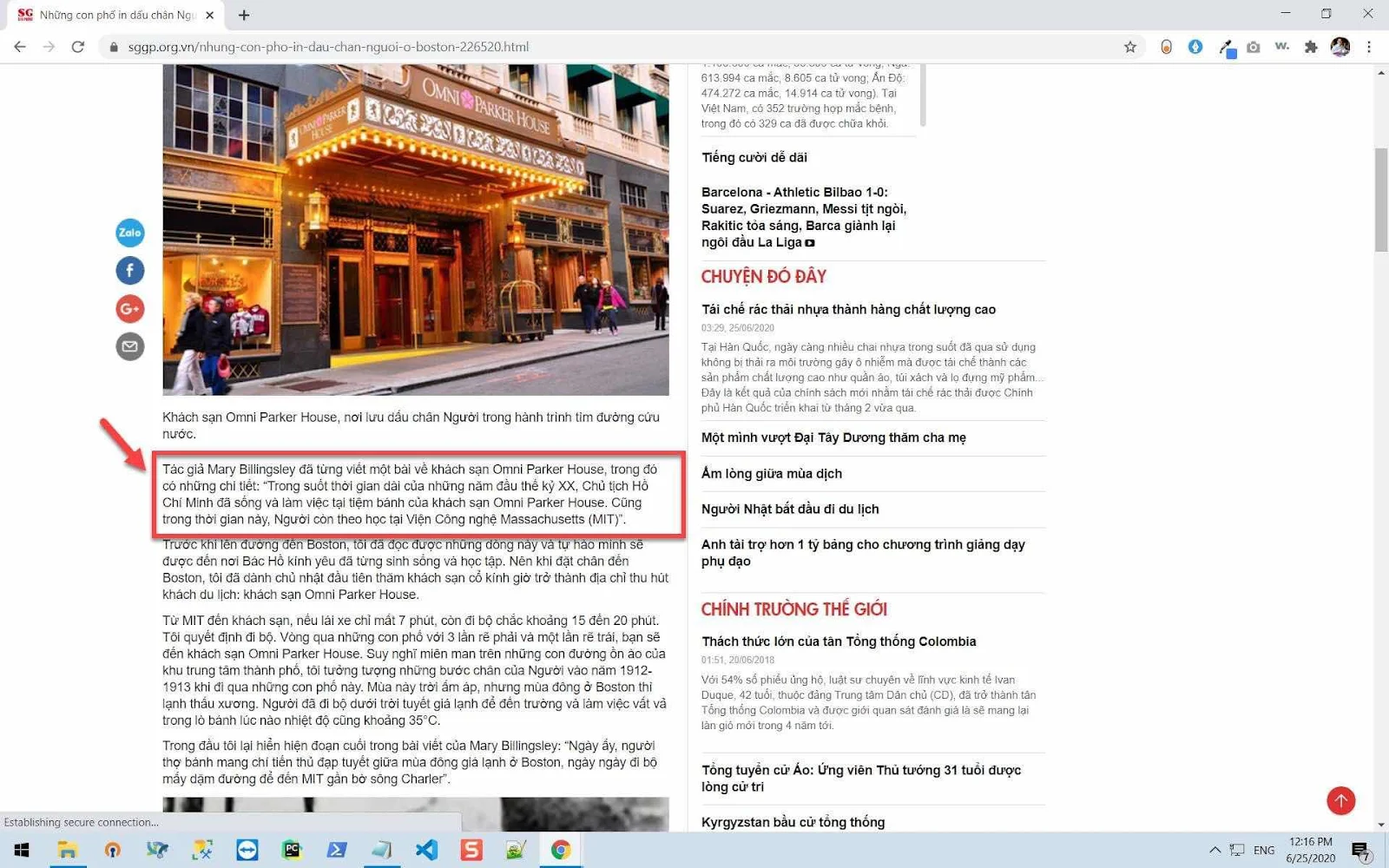Open 'Anh tài trợ hơn 1 tỷ bảng' article
This screenshot has width=1389, height=868.
pyautogui.click(x=863, y=553)
